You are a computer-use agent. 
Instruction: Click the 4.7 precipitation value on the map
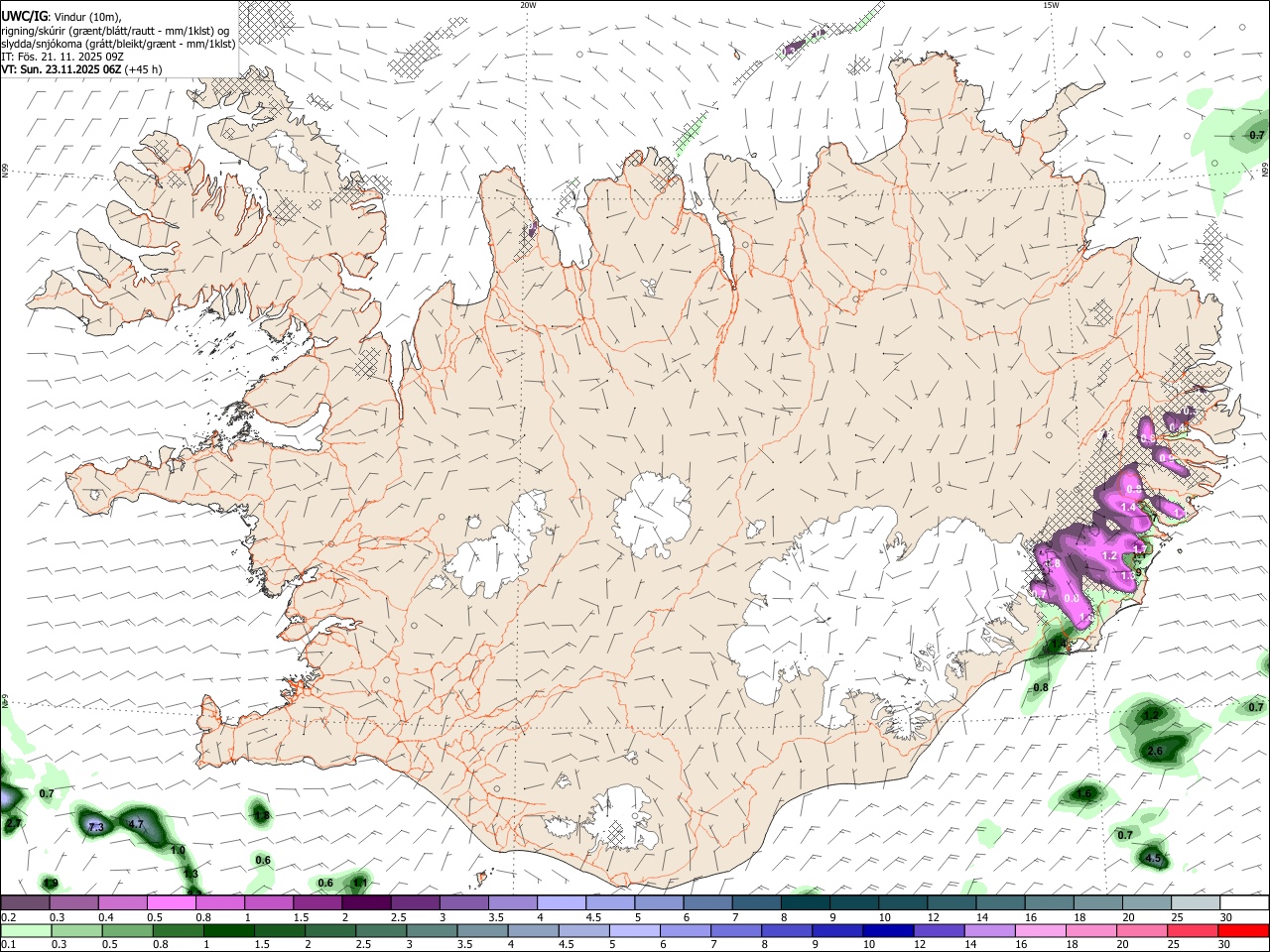137,824
